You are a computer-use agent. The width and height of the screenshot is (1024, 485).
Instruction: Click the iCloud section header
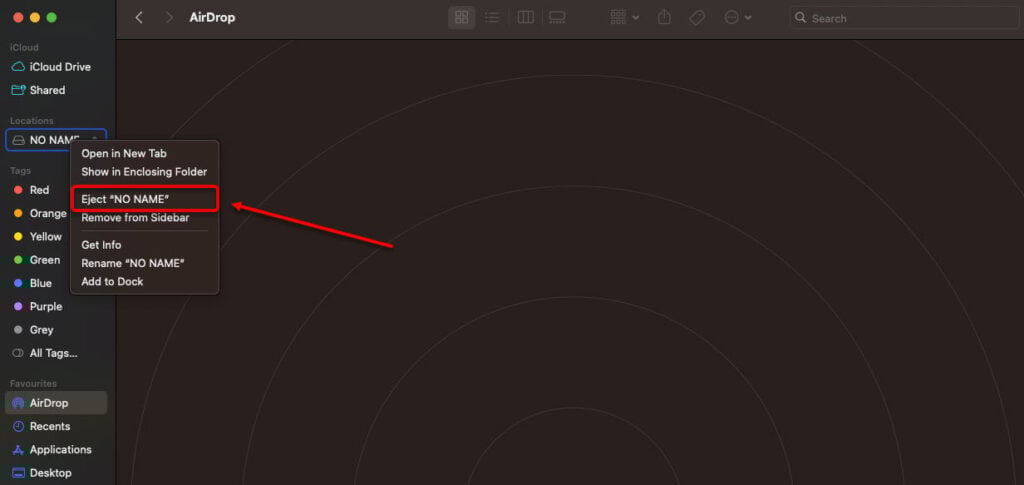[24, 48]
